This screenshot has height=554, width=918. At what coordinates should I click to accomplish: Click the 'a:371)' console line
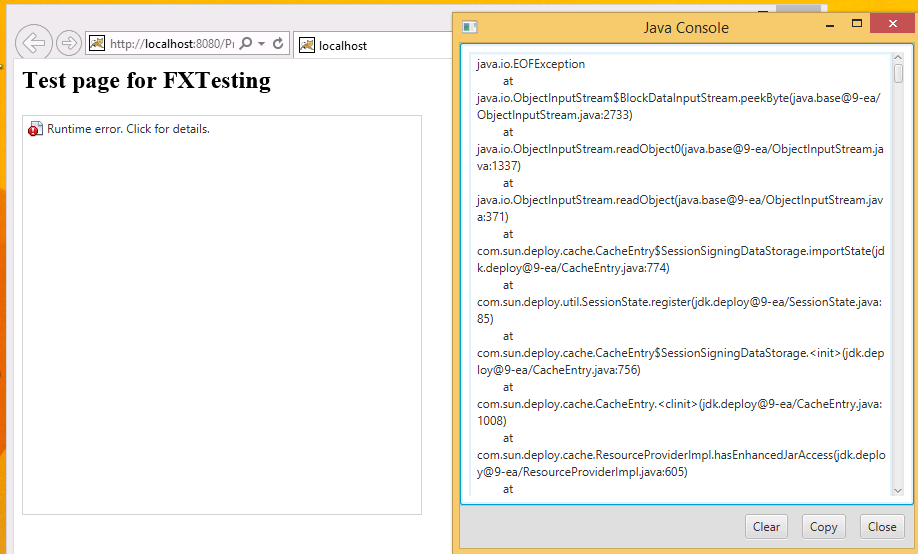coord(492,217)
